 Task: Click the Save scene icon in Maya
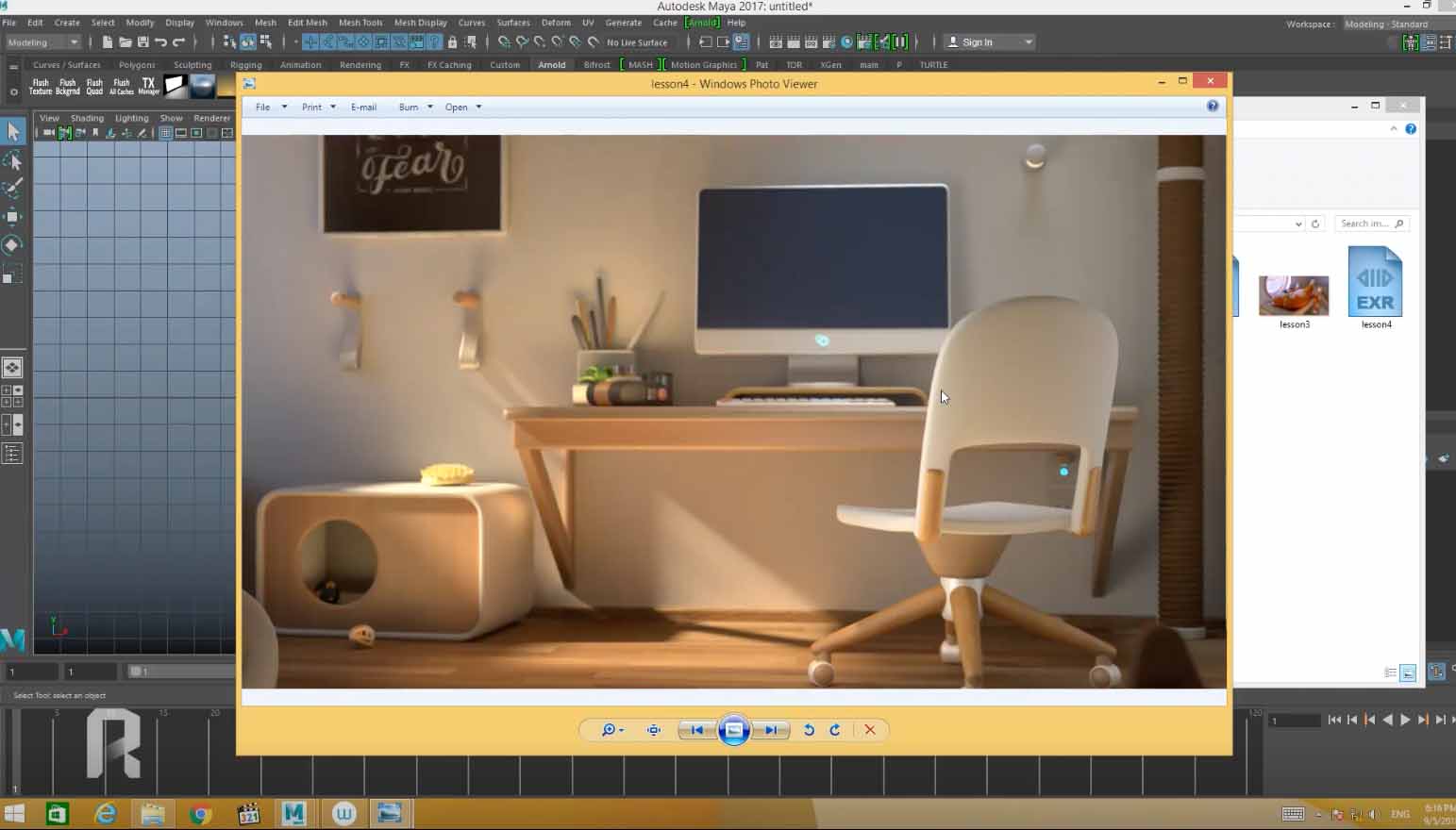pos(142,42)
